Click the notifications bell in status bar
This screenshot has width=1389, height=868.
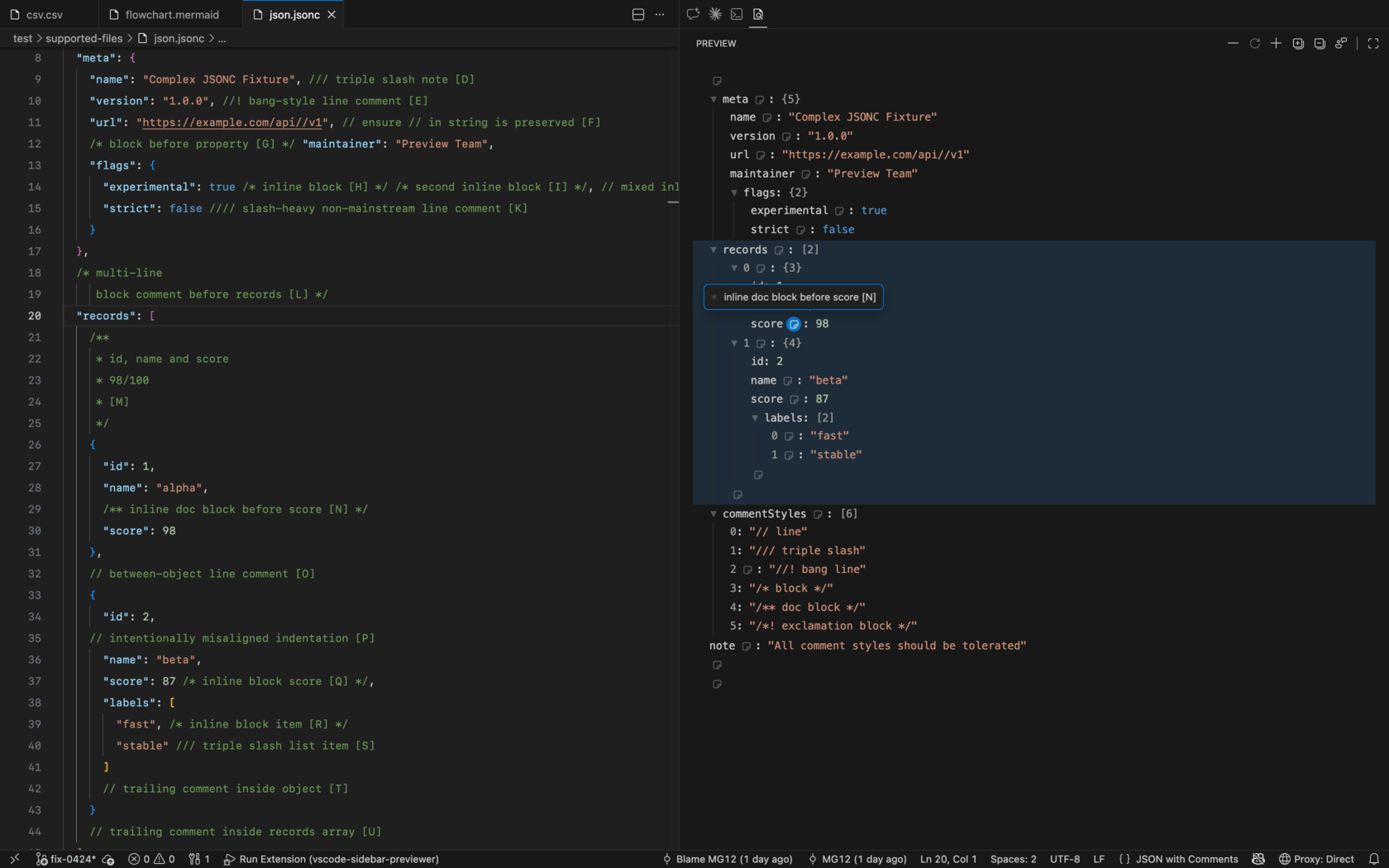(x=1373, y=859)
